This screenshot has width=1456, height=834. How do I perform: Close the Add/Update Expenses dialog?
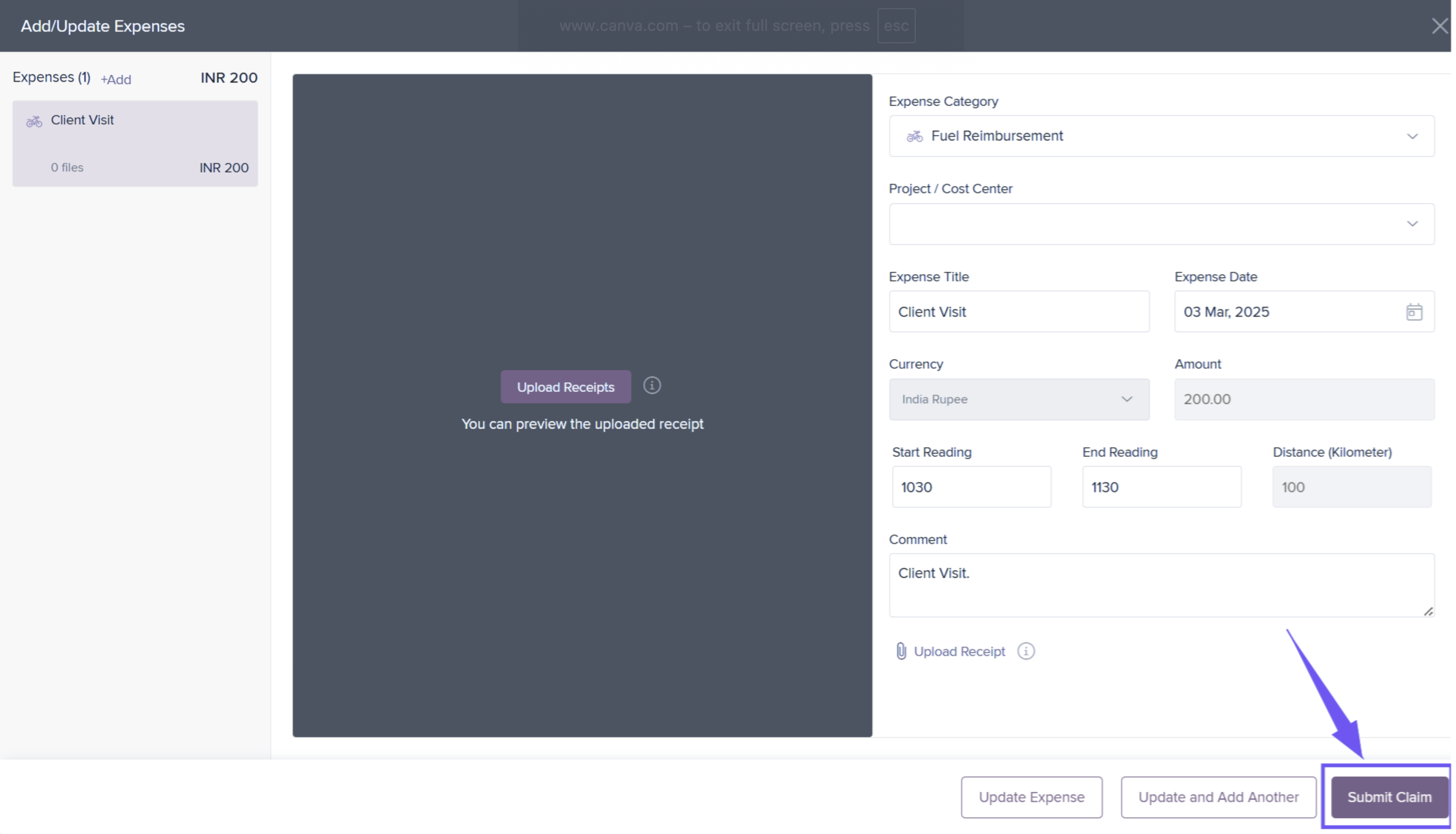point(1439,26)
